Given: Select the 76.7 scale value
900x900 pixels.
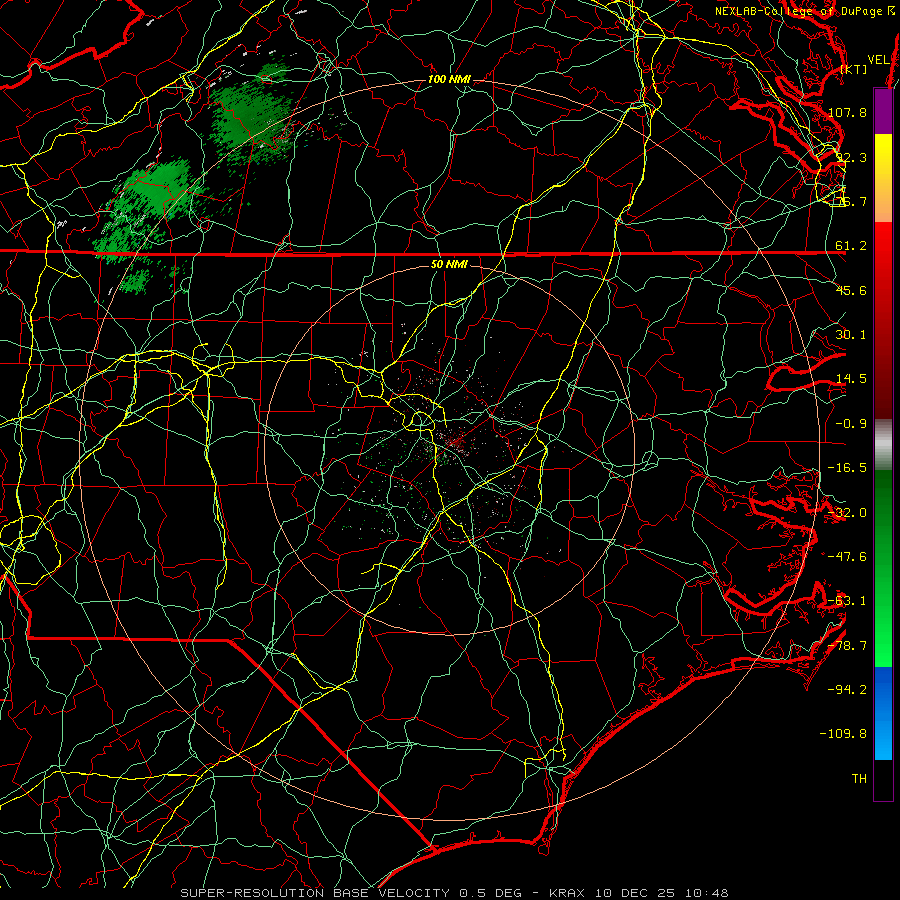Looking at the screenshot, I should (x=851, y=201).
